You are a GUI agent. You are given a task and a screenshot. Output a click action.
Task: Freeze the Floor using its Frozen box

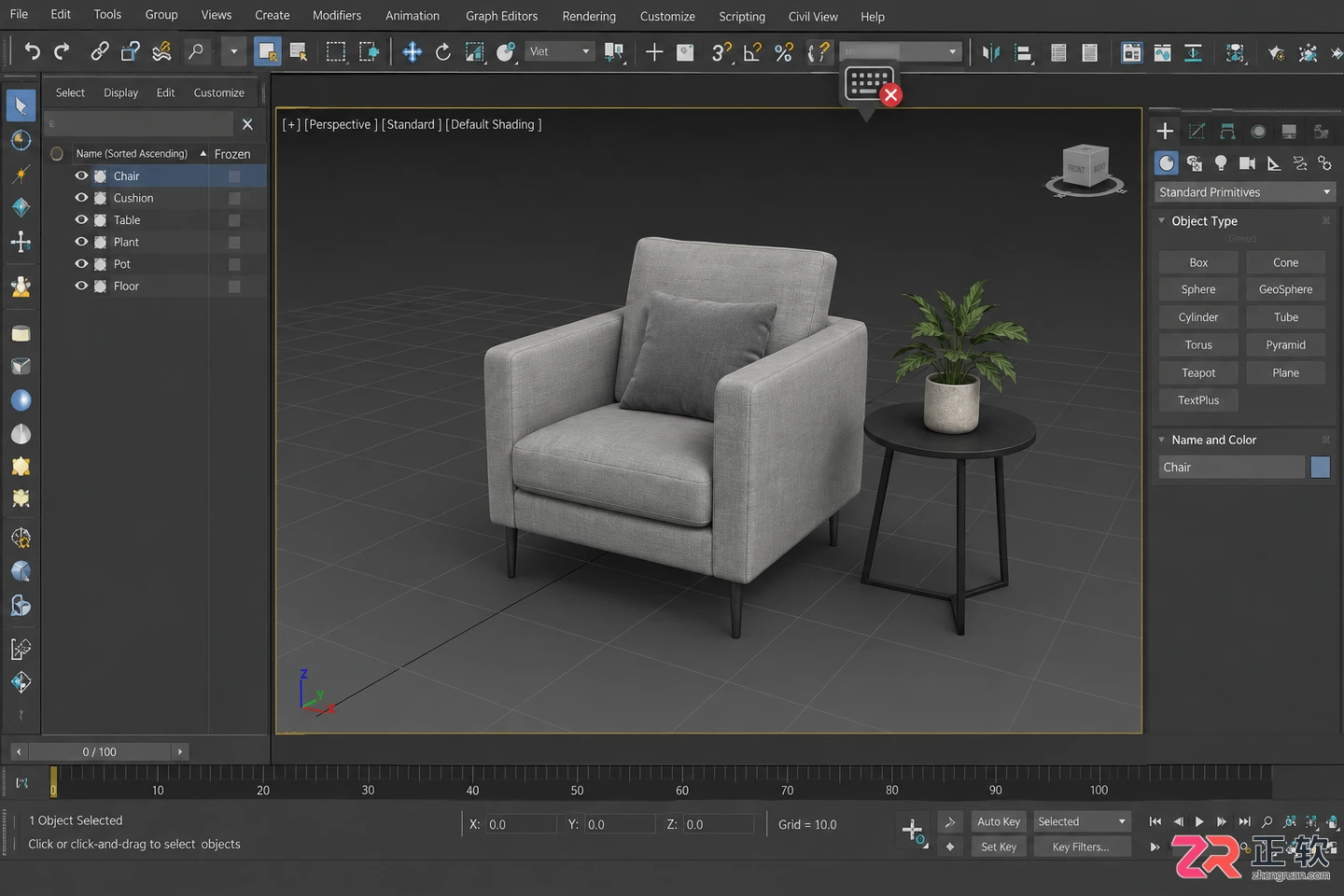(234, 287)
